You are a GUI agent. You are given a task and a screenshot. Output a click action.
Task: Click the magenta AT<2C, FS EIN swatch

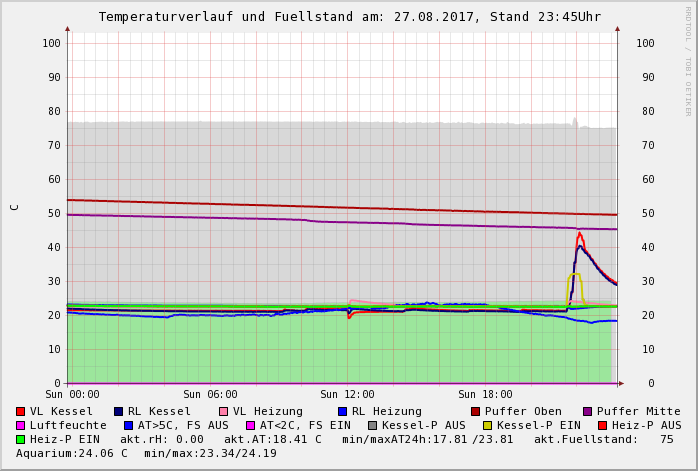pyautogui.click(x=251, y=426)
